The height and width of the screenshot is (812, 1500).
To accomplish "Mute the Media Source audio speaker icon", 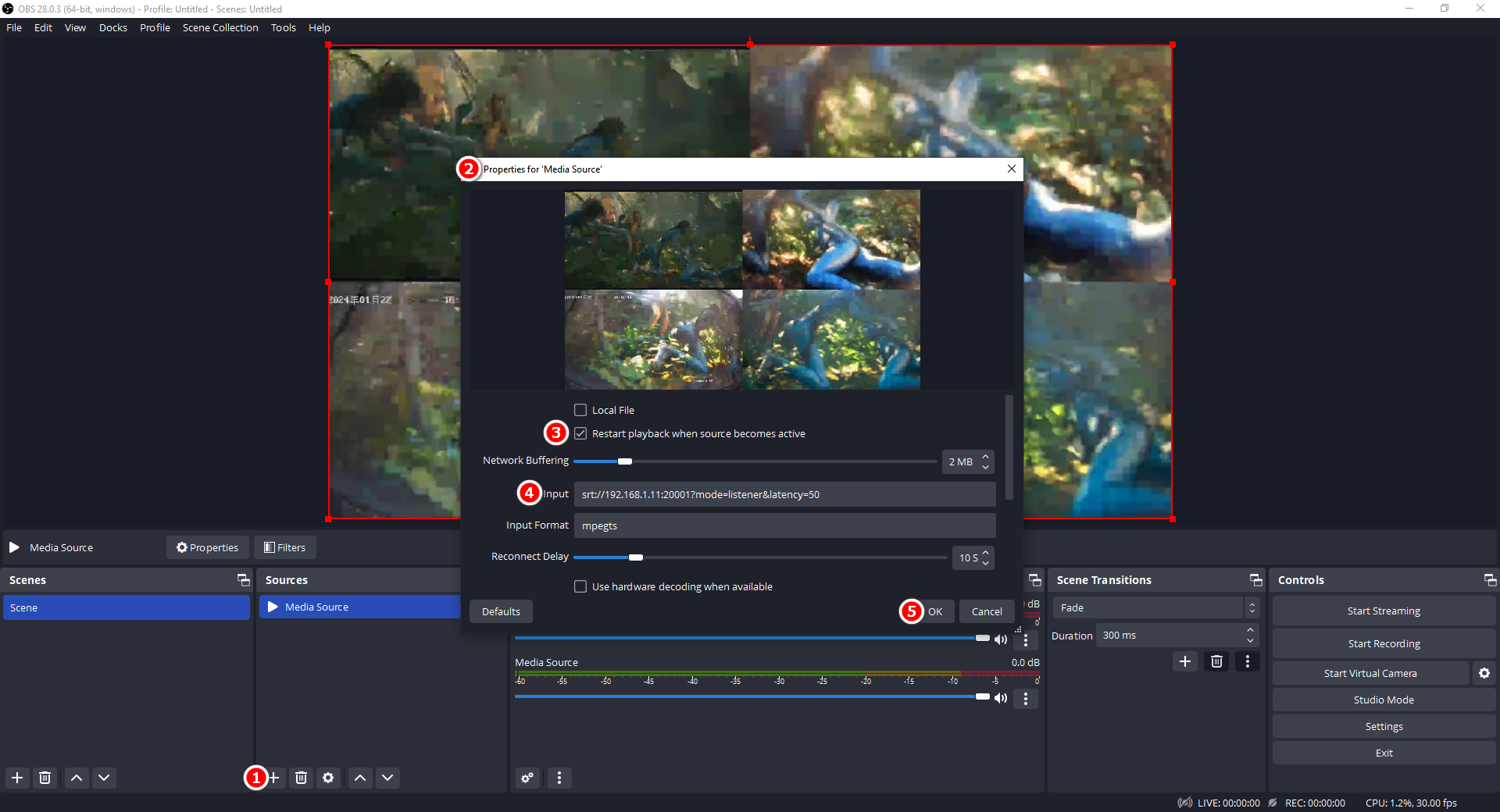I will [x=1001, y=698].
